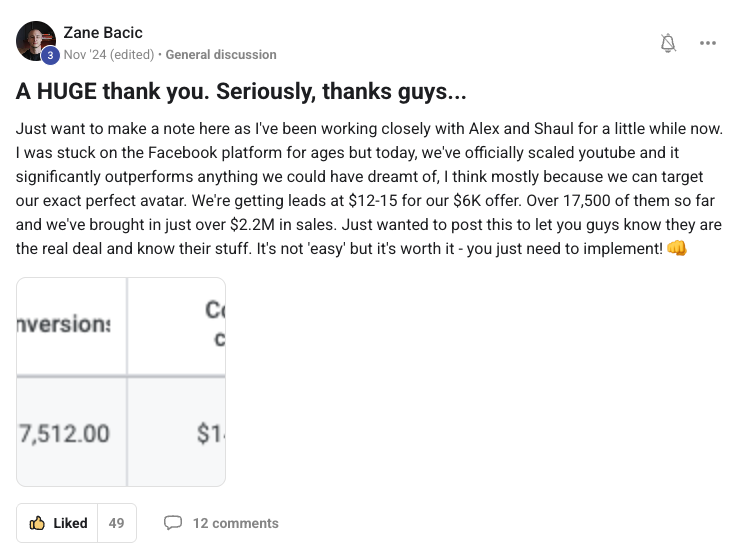This screenshot has width=750, height=558.
Task: Open the three-dot more options menu
Action: [708, 43]
